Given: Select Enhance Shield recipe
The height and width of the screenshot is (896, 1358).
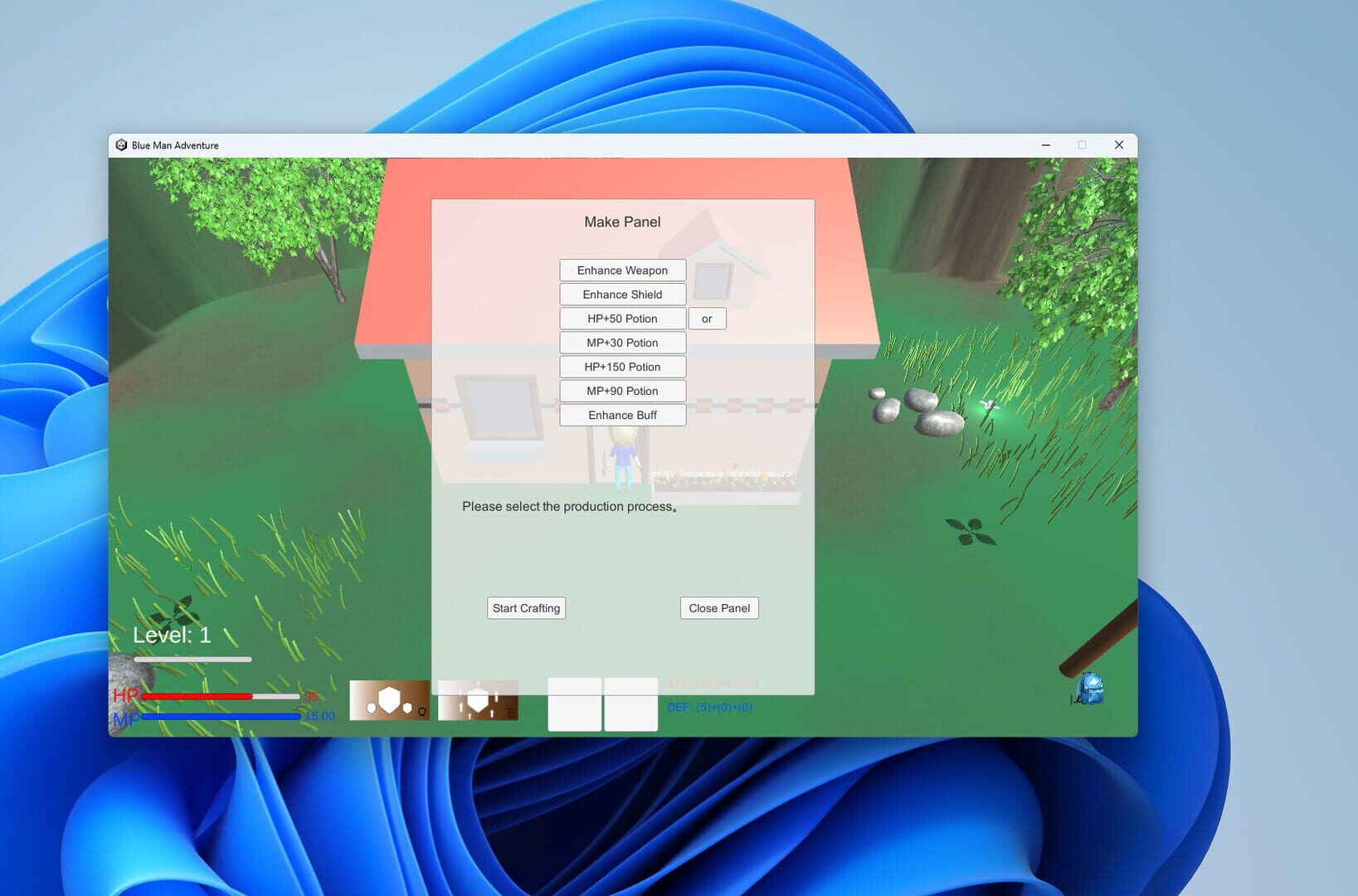Looking at the screenshot, I should [622, 295].
